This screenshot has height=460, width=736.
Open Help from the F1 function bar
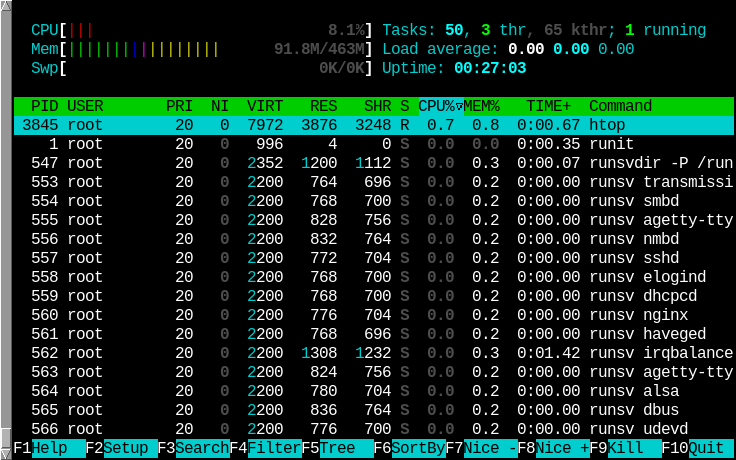[50, 448]
